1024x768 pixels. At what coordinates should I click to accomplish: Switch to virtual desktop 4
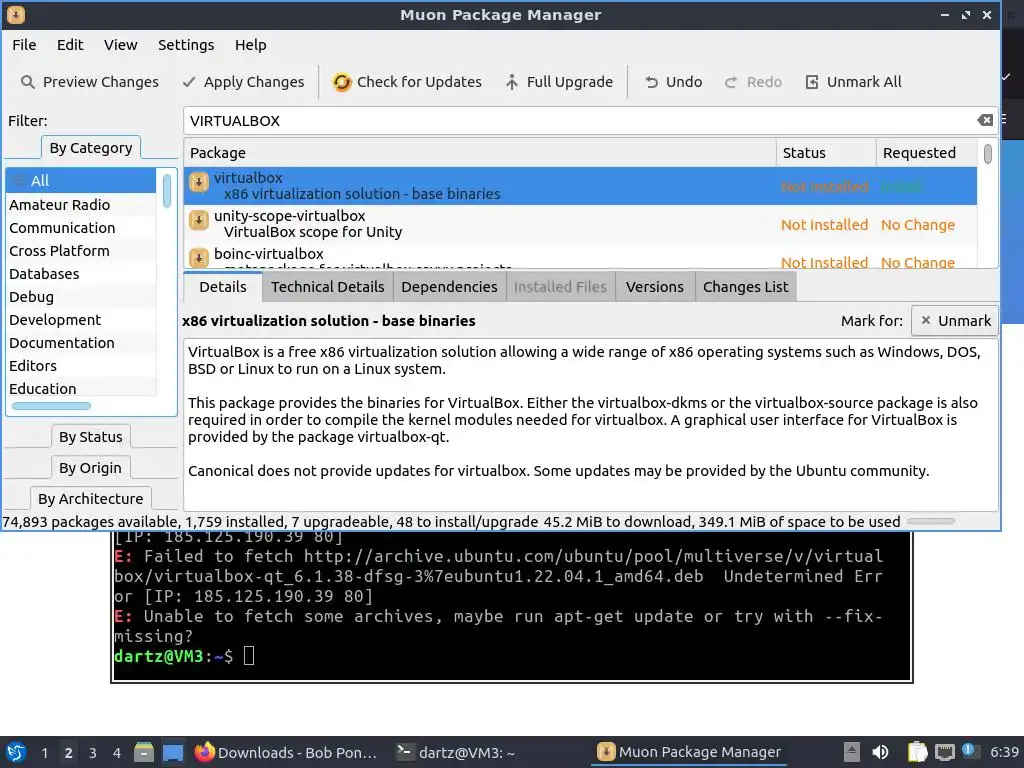116,752
